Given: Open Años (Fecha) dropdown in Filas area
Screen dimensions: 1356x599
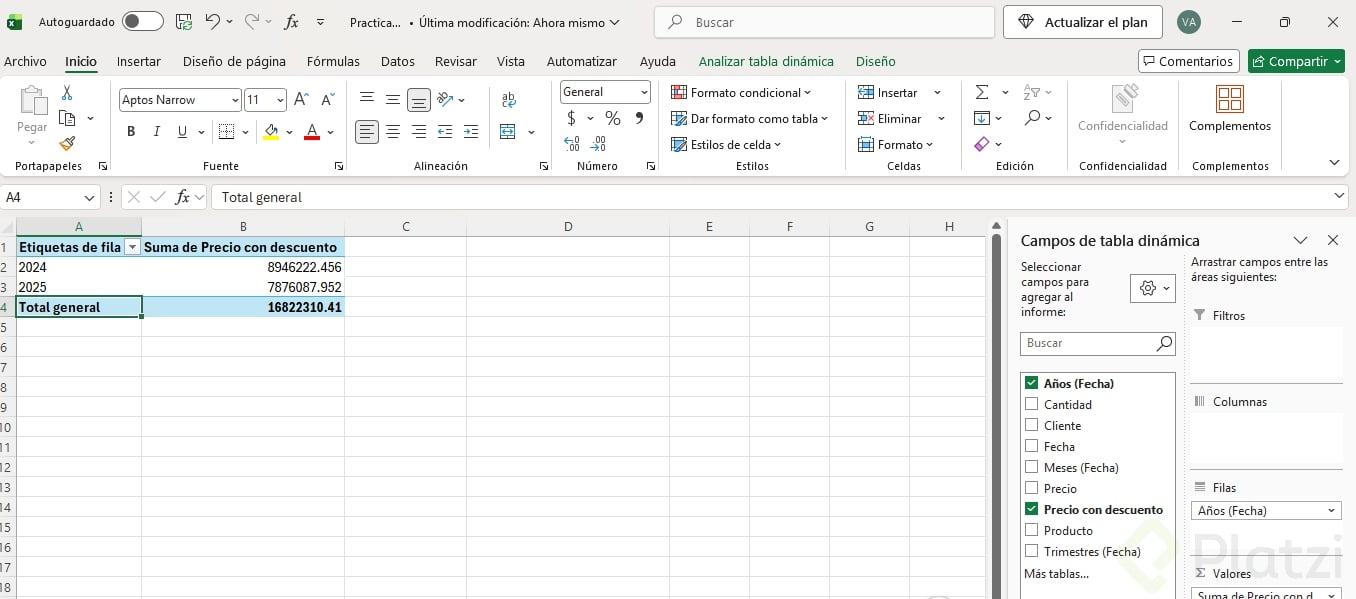Looking at the screenshot, I should (1332, 511).
